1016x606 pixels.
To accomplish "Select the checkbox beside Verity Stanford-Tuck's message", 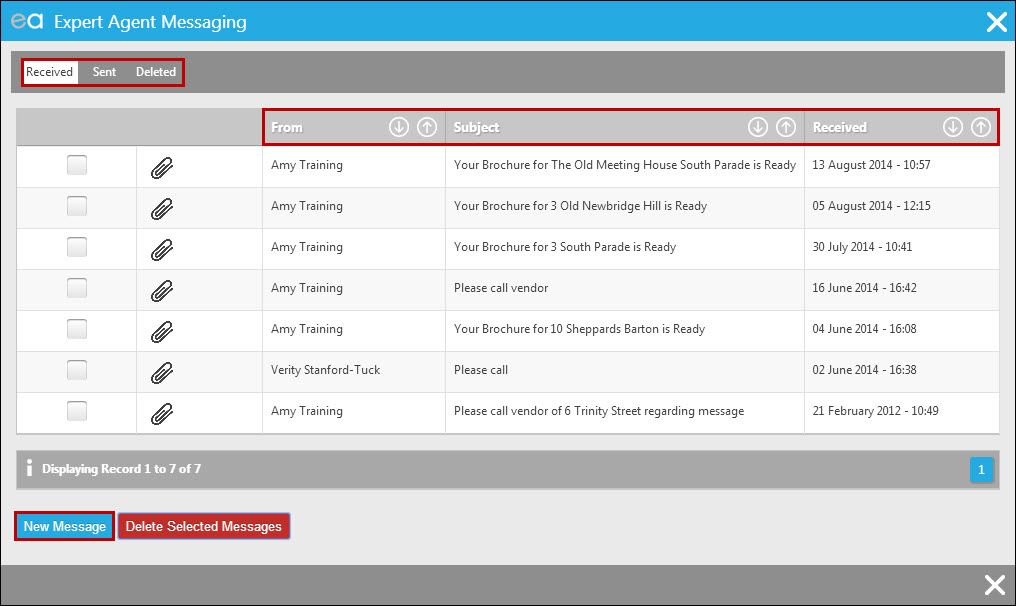I will 76,370.
